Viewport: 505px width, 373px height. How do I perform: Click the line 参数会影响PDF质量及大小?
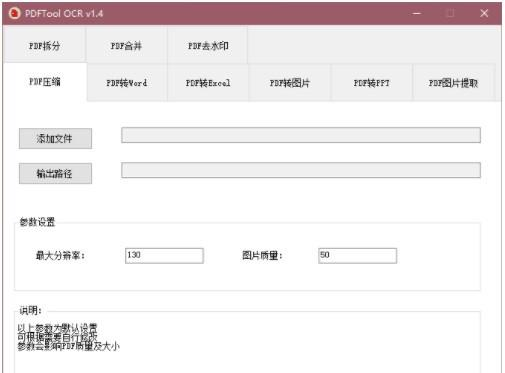click(x=68, y=346)
